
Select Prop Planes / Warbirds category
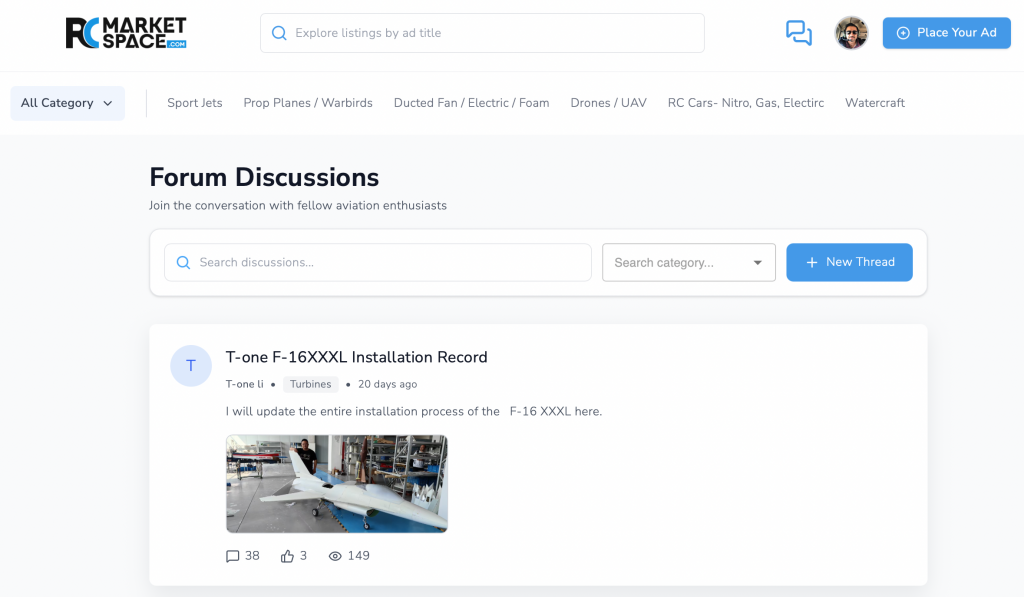308,103
